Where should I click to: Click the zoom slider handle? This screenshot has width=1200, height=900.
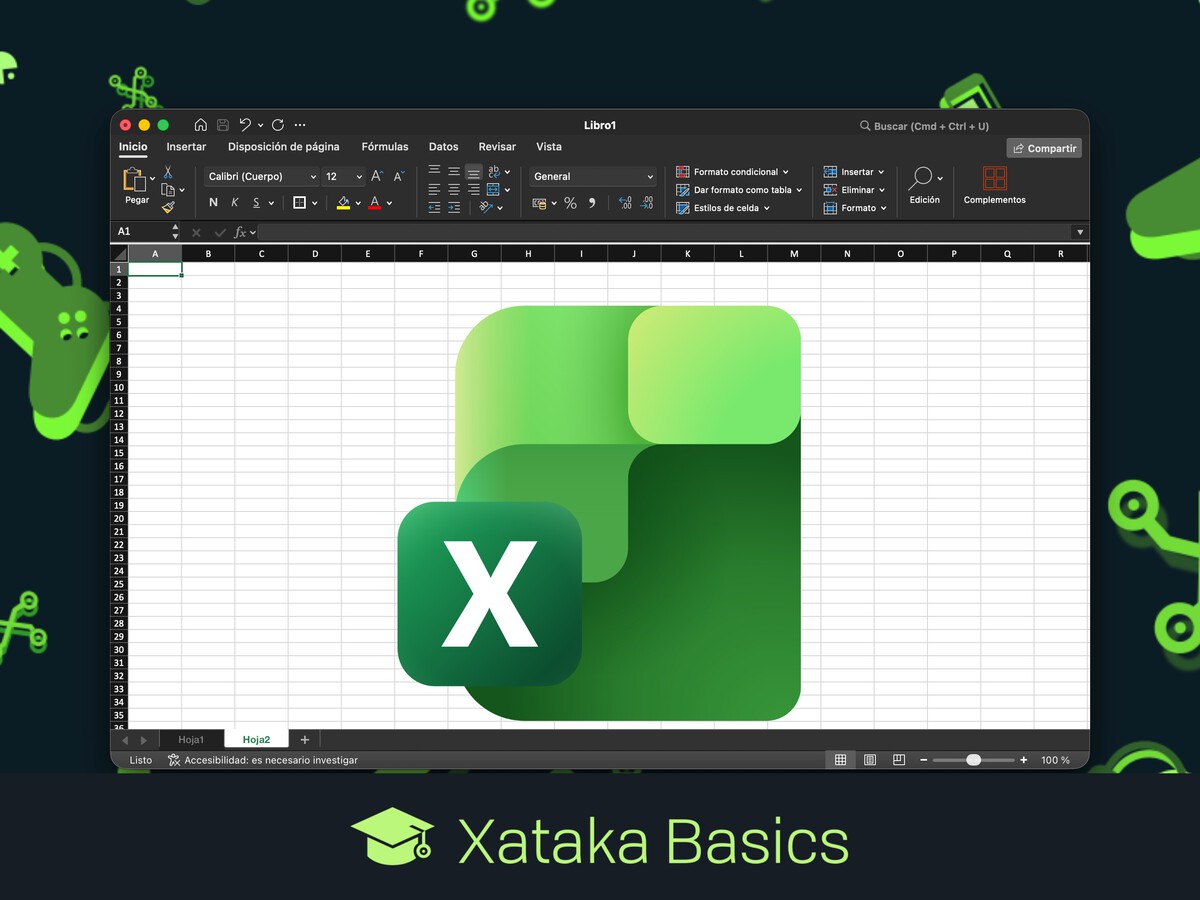[974, 760]
